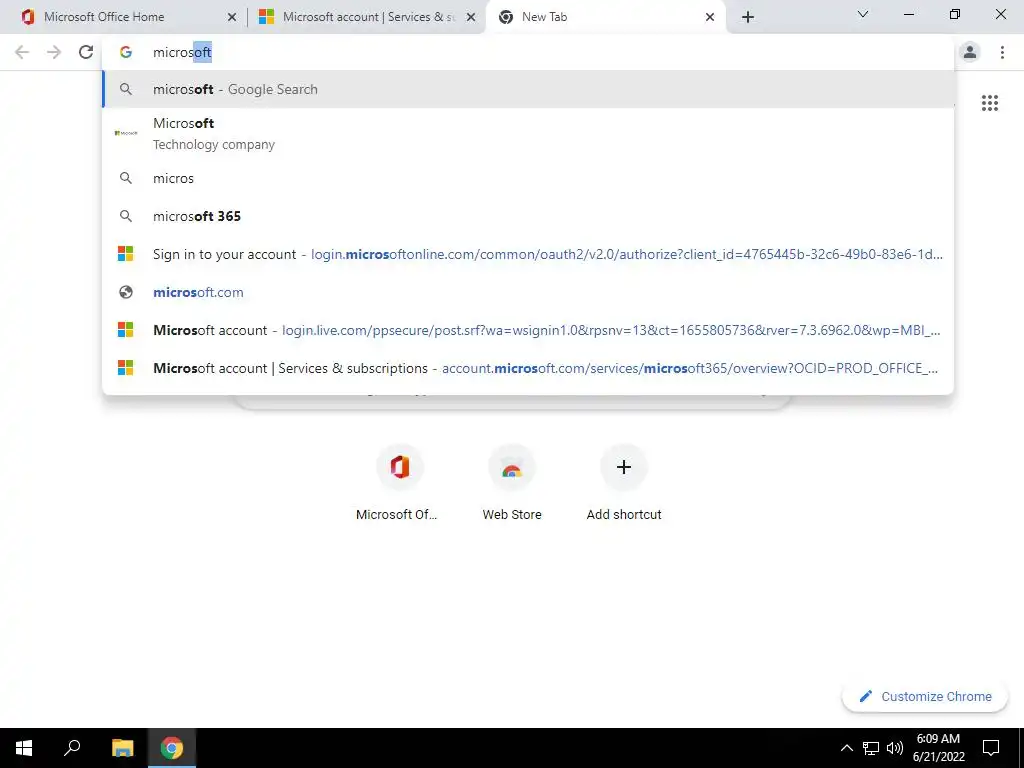Pick the 'microsoft 365' suggestion
This screenshot has height=768, width=1024.
tap(528, 216)
